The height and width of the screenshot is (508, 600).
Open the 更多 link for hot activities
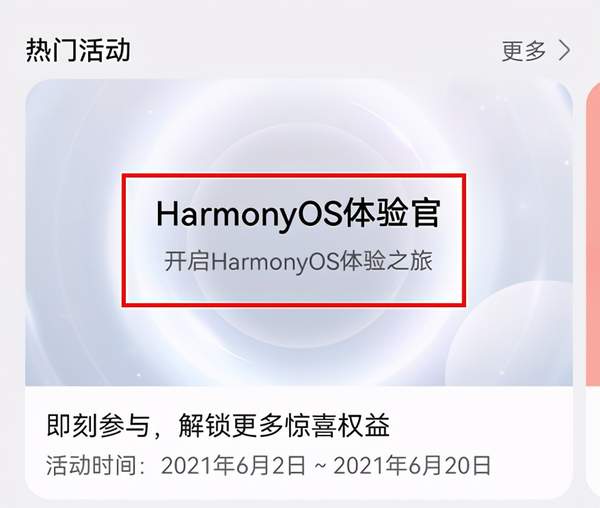523,50
